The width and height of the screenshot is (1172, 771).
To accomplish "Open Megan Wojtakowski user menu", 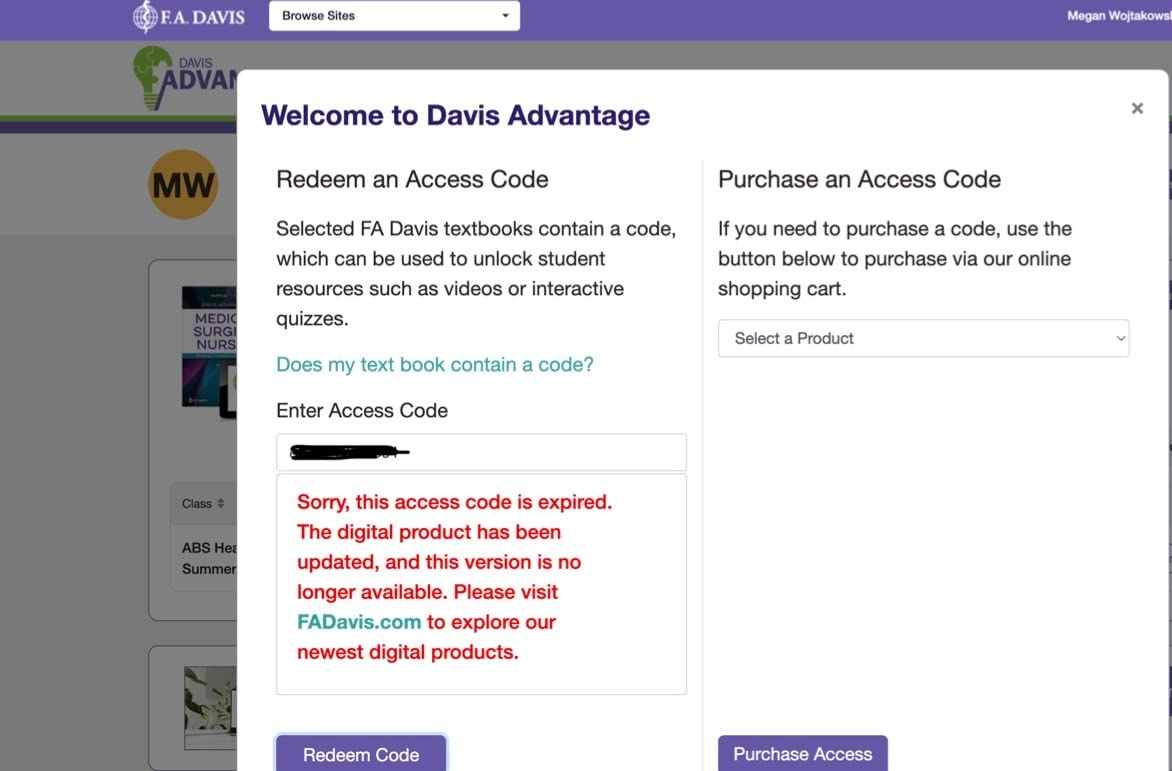I will (x=1118, y=16).
